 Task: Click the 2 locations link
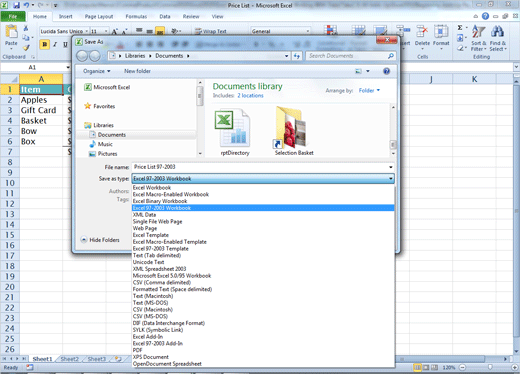pyautogui.click(x=250, y=96)
